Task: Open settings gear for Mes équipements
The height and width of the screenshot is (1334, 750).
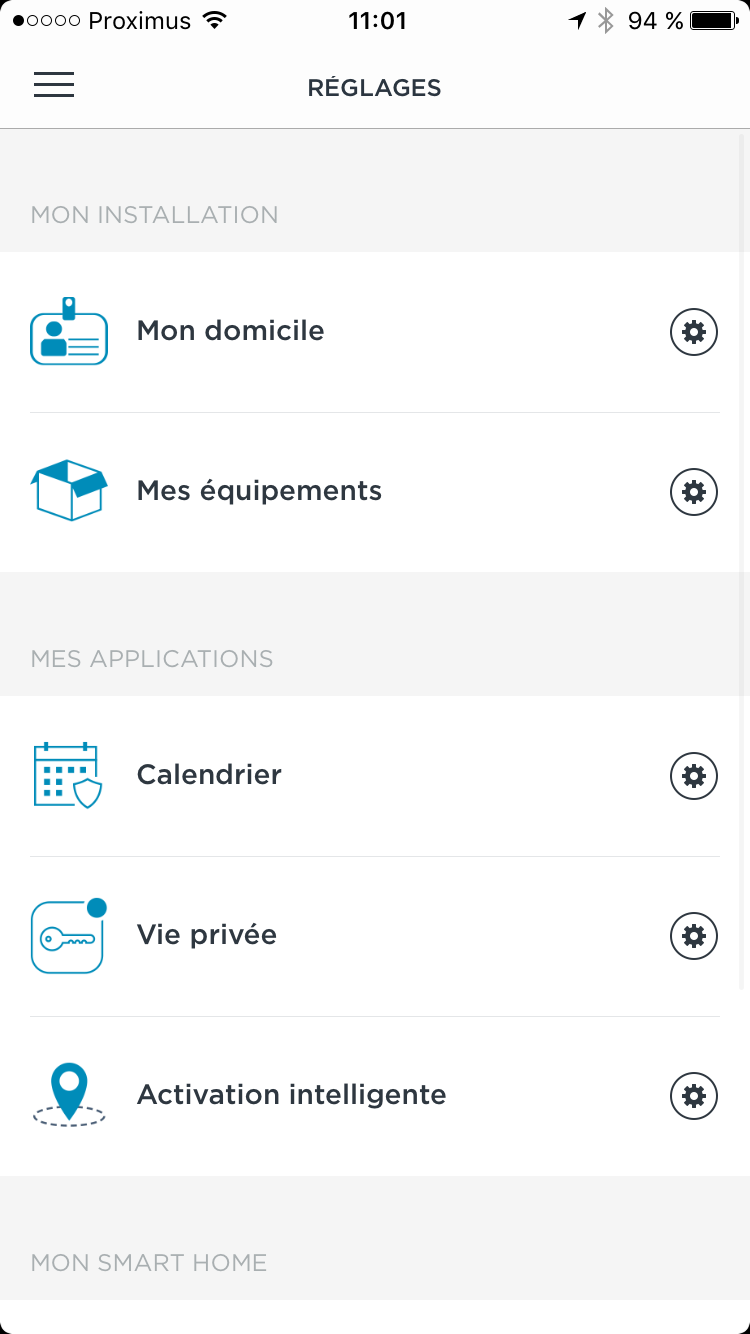Action: (x=693, y=491)
